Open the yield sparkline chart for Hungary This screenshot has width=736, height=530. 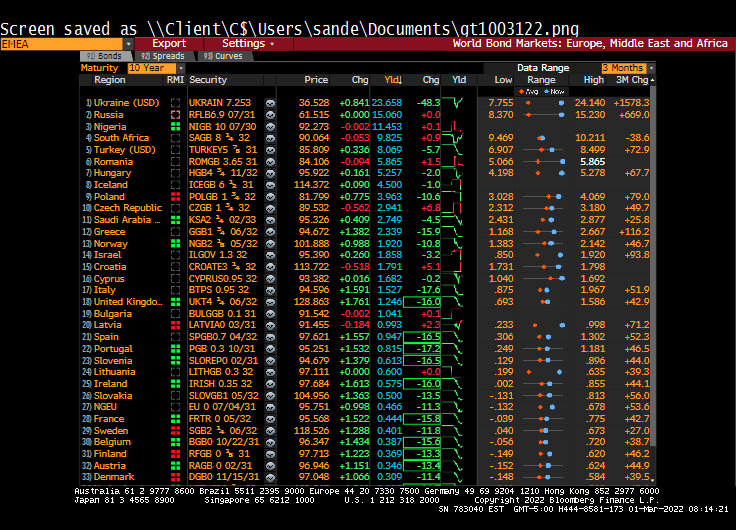tap(459, 173)
